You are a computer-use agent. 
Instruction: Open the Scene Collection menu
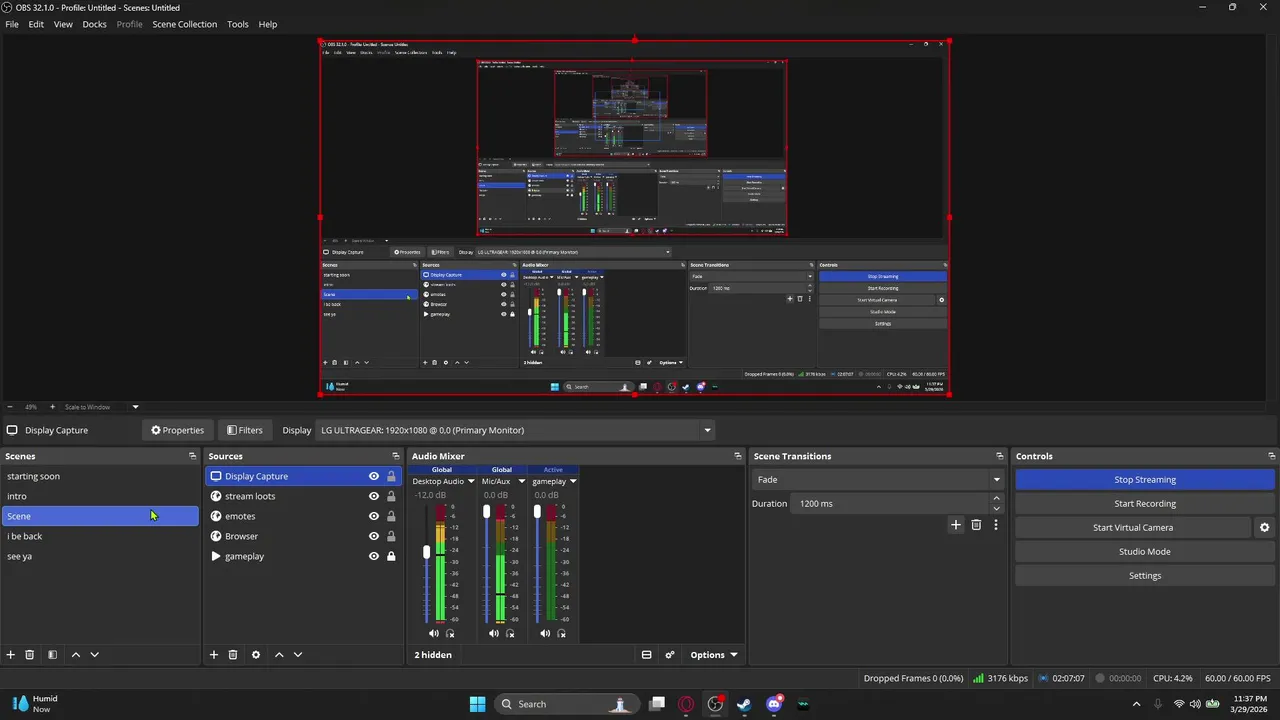coord(184,24)
